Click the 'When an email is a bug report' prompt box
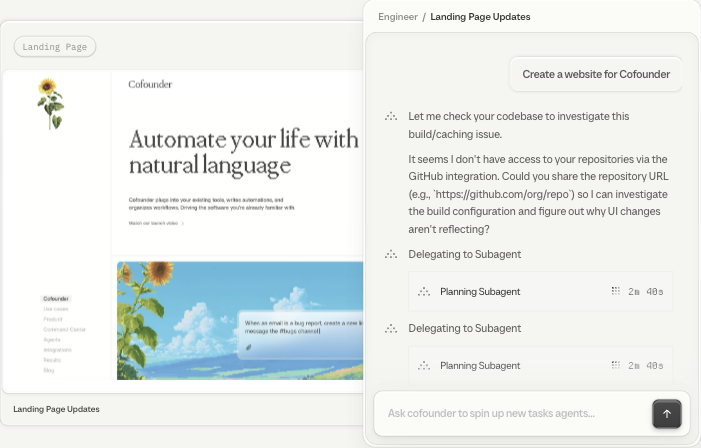701x448 pixels. click(x=300, y=334)
